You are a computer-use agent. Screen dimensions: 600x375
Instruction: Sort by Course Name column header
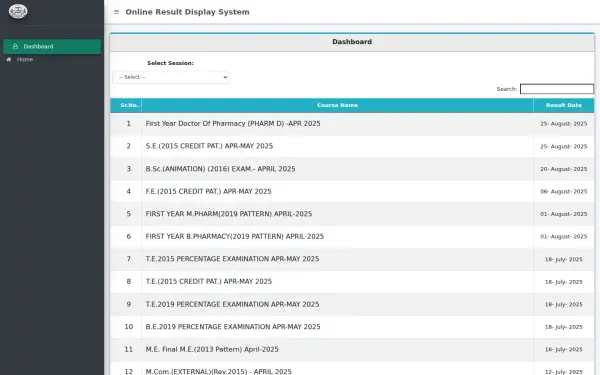[337, 105]
